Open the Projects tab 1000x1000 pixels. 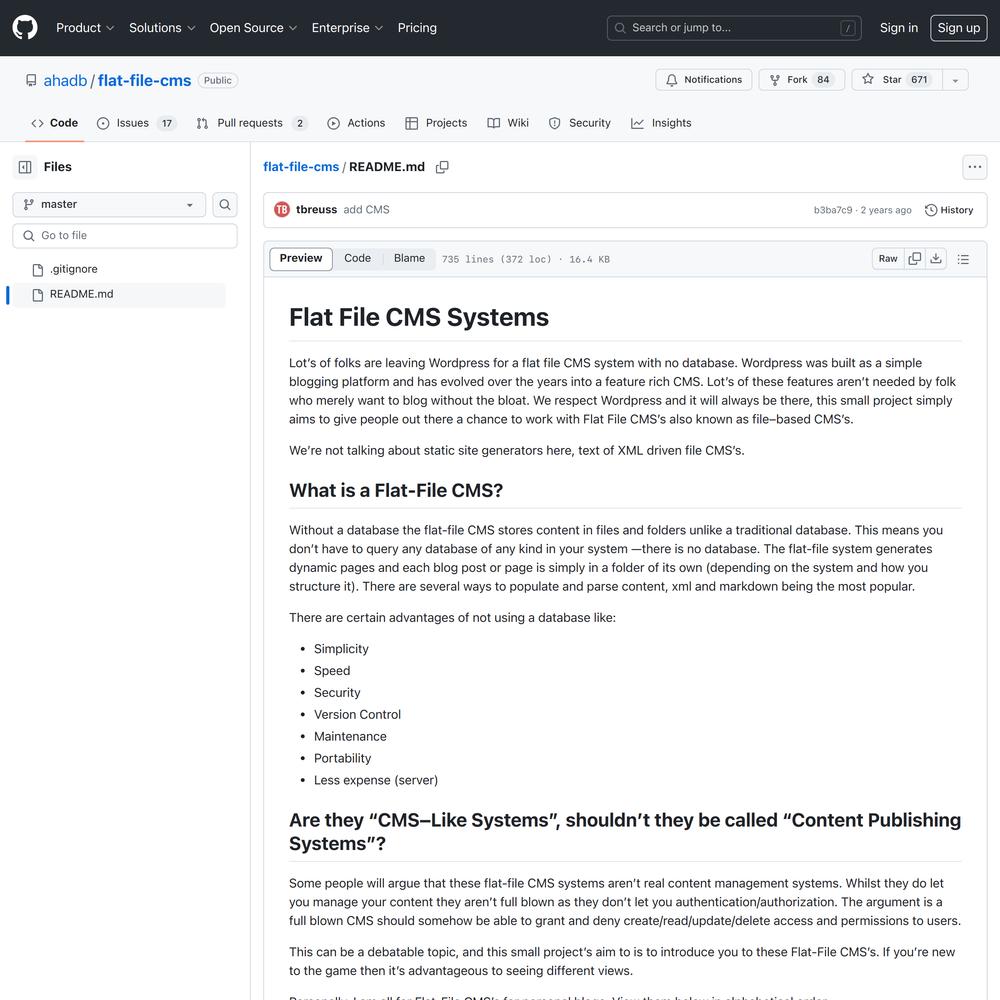[437, 123]
